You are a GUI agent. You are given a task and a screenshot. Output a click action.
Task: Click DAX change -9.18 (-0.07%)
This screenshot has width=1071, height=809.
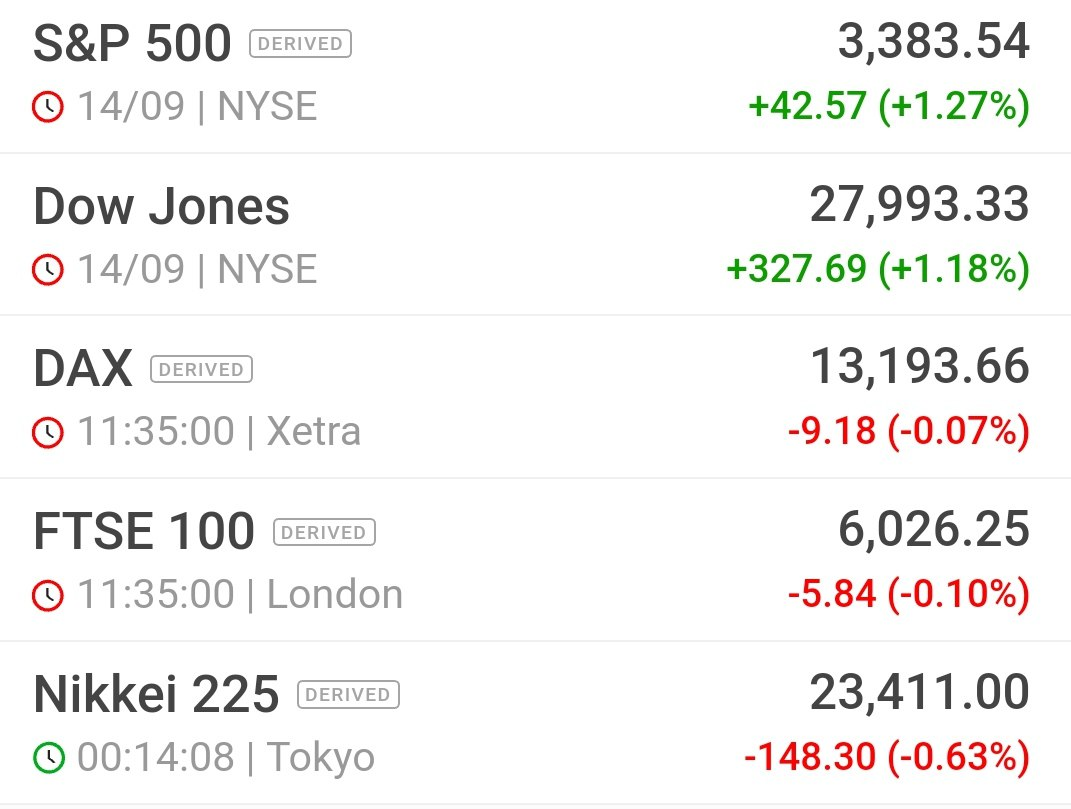tap(909, 431)
